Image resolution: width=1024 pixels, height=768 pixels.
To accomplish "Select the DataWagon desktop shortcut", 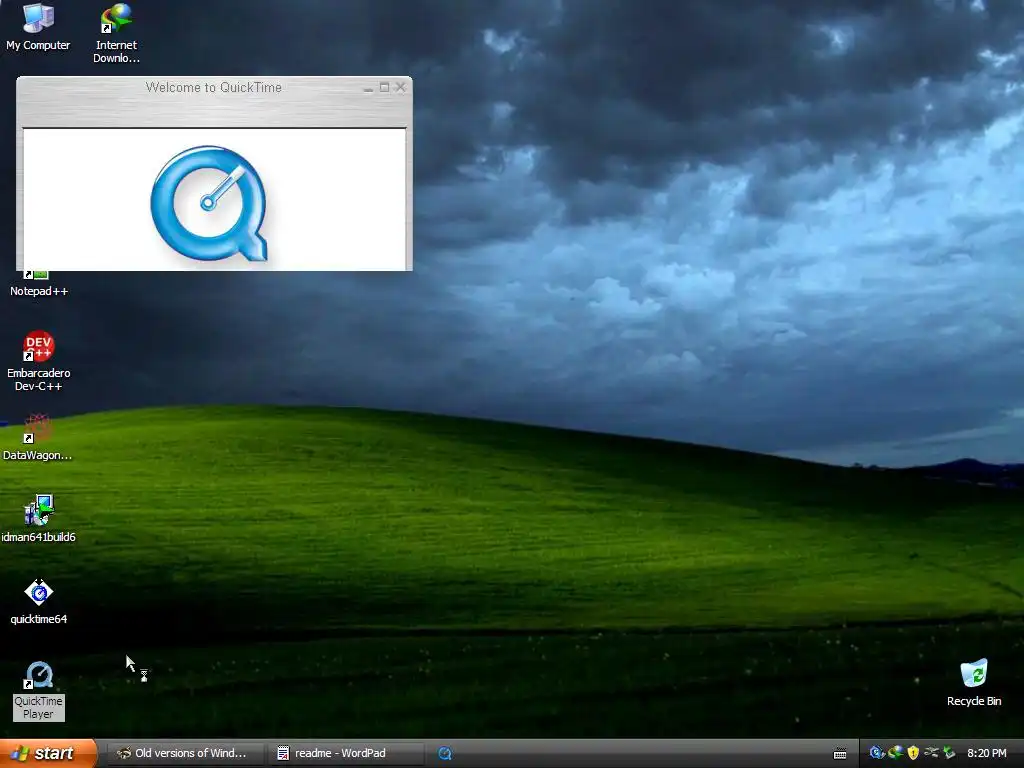I will 37,436.
